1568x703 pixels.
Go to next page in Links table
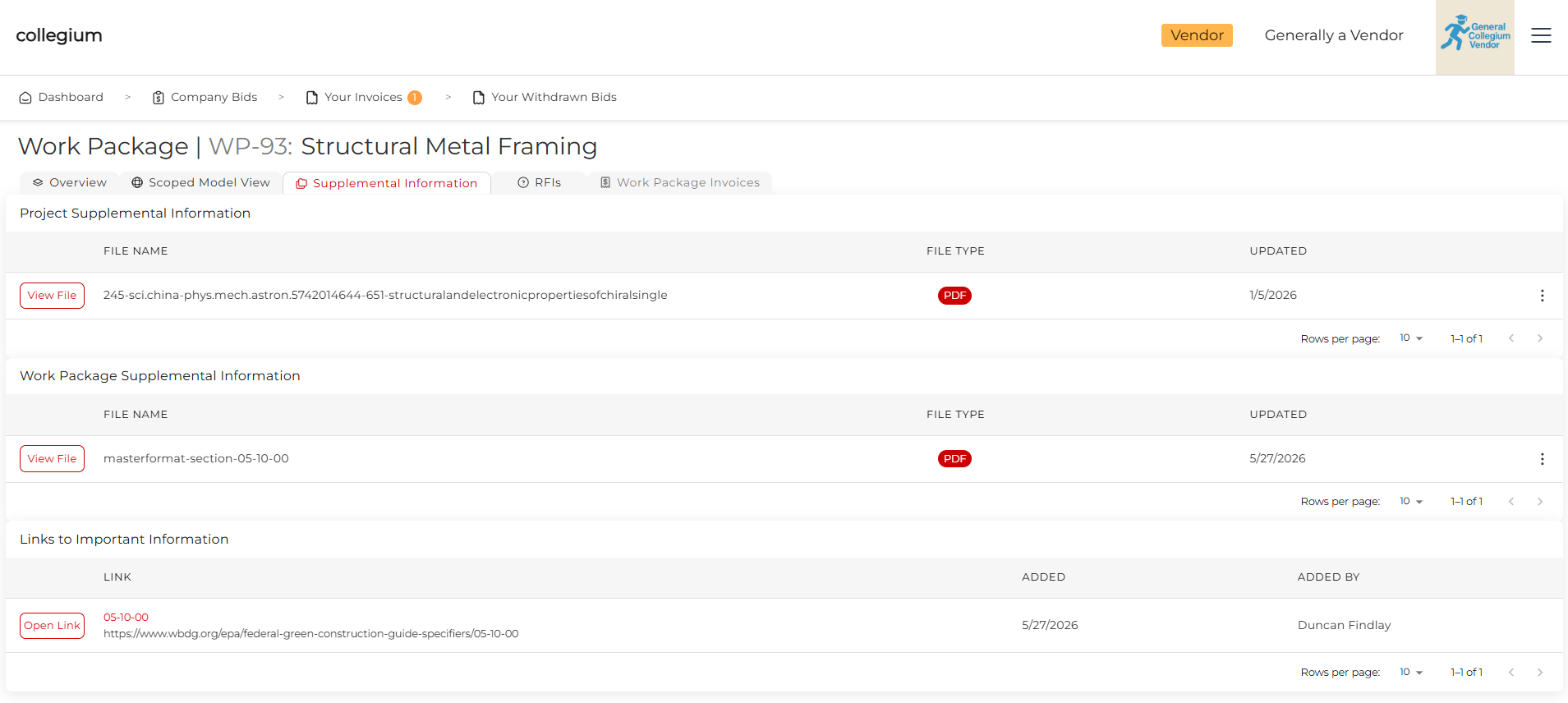point(1540,673)
